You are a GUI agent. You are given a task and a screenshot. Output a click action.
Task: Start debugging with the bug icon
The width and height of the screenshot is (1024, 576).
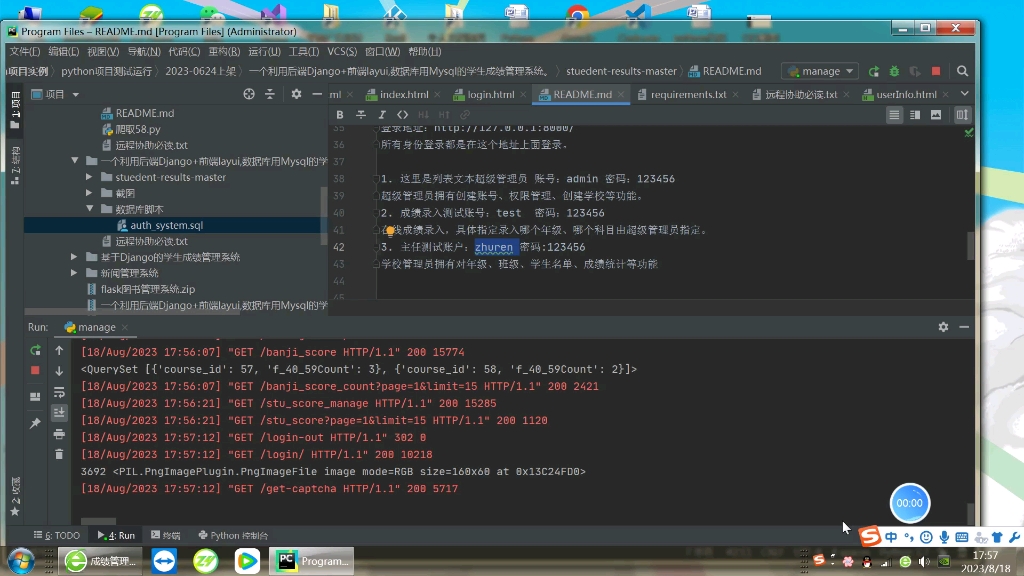tap(894, 71)
